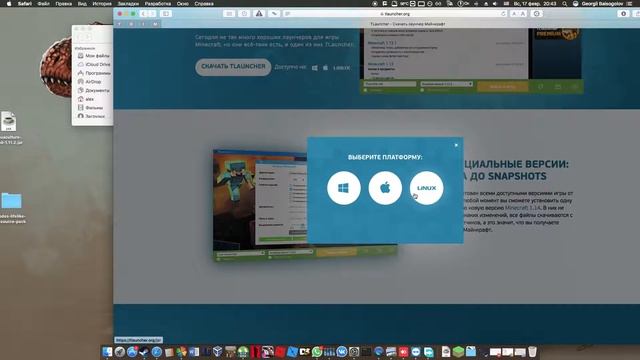Select Документы in the Finder sidebar
This screenshot has height=360, width=640.
coord(93,90)
